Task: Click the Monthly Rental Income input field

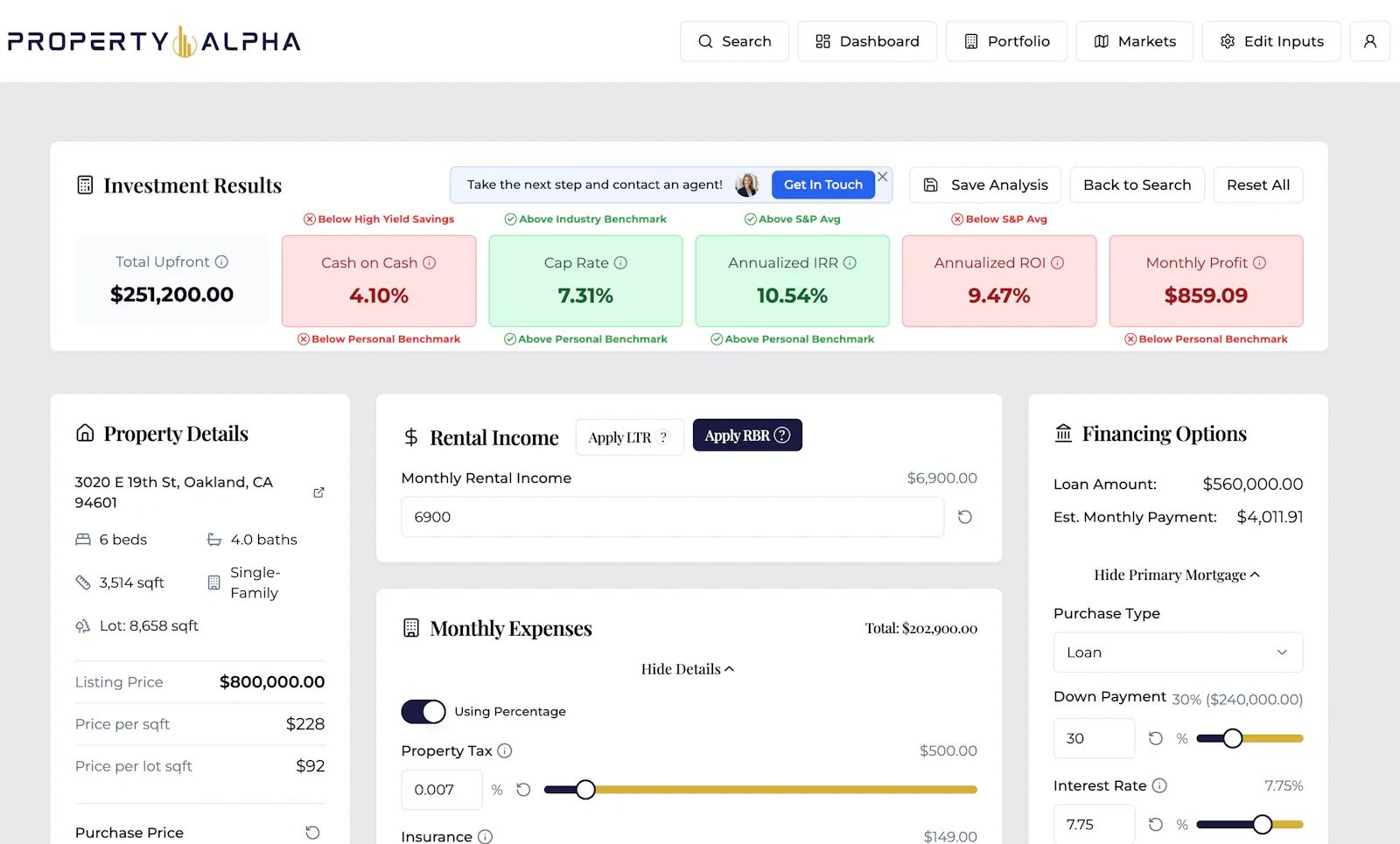Action: coord(672,517)
